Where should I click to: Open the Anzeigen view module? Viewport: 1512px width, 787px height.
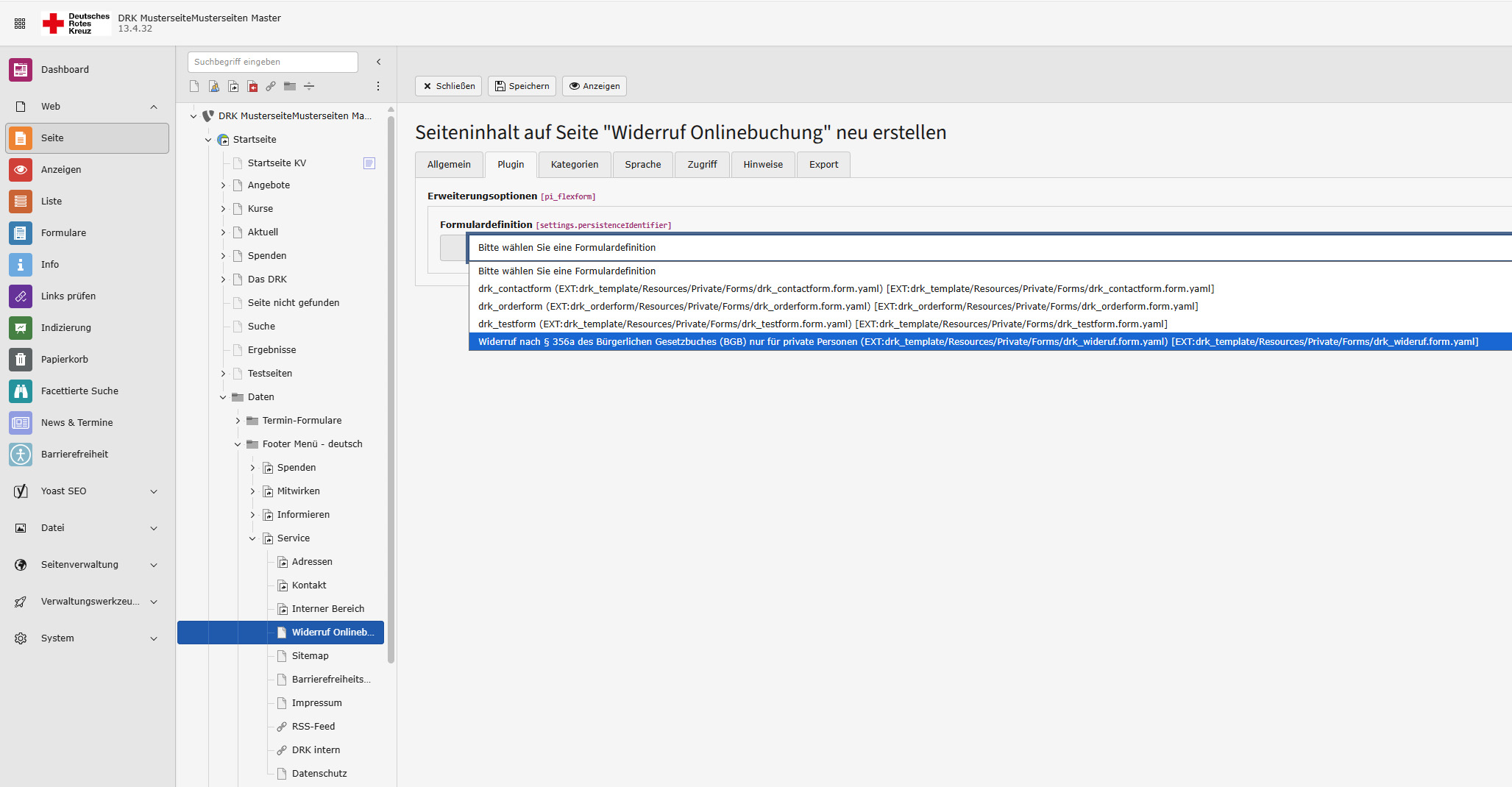click(x=88, y=170)
